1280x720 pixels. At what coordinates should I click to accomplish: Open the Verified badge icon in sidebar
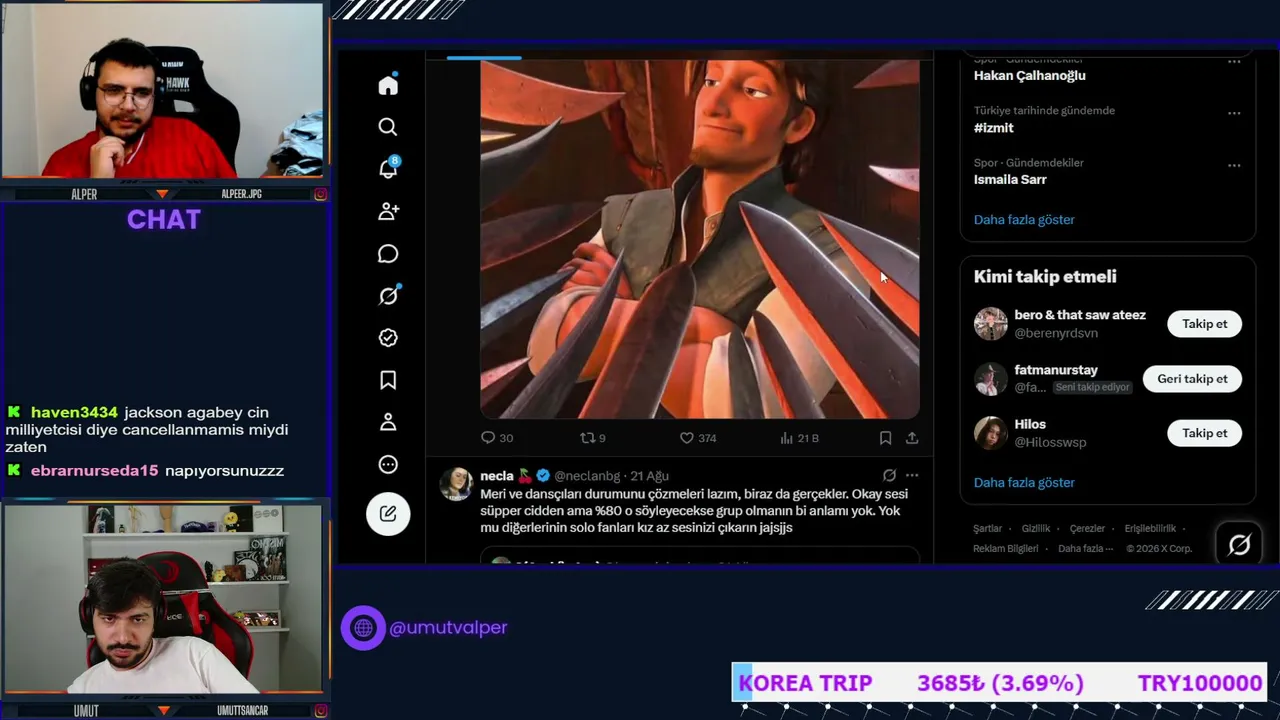388,338
